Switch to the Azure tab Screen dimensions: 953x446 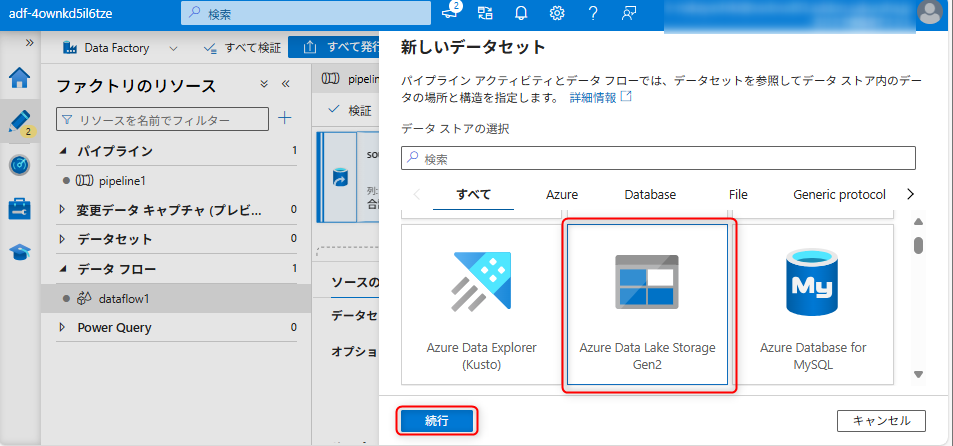562,195
